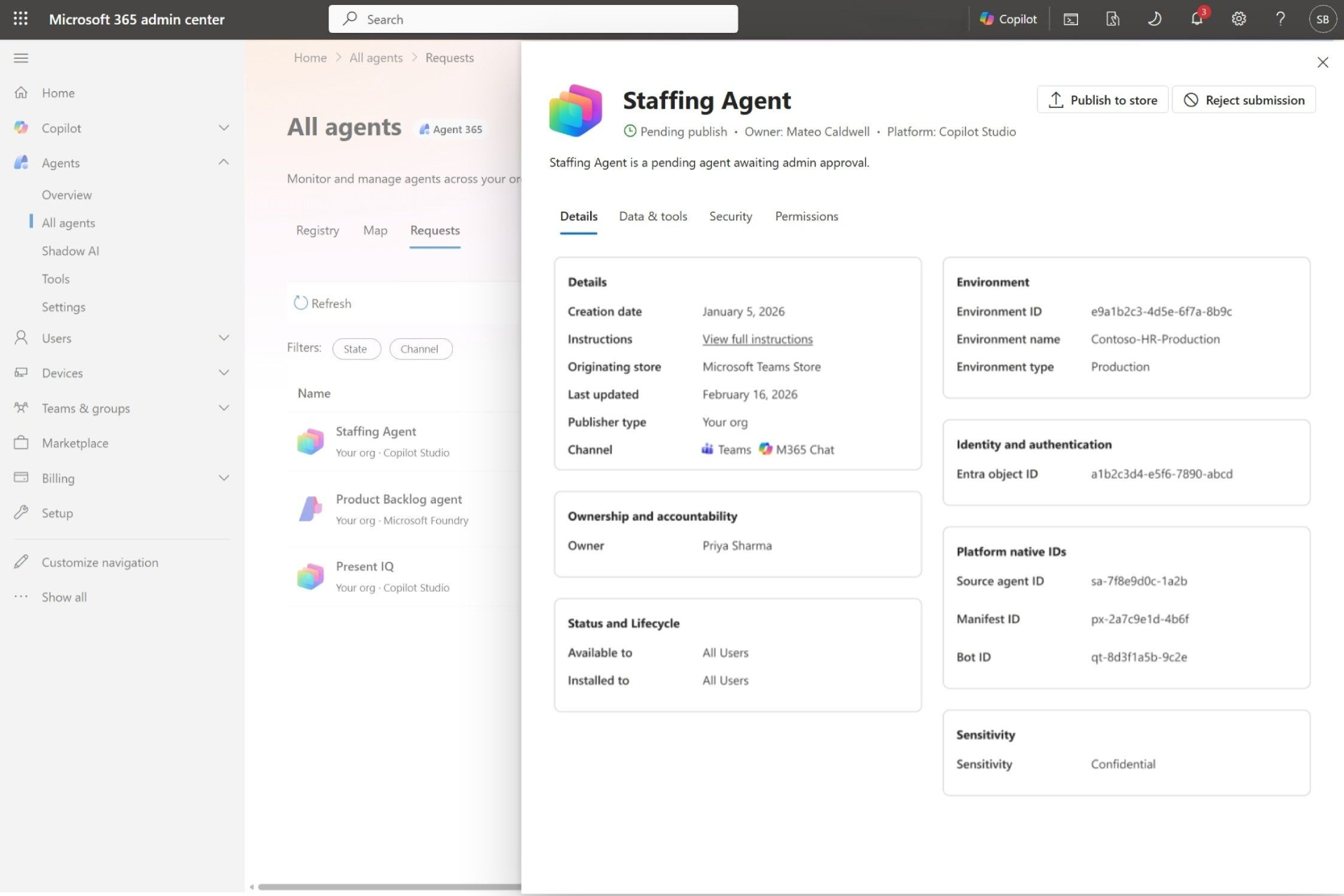Click in the Search box
The width and height of the screenshot is (1344, 896).
533,19
